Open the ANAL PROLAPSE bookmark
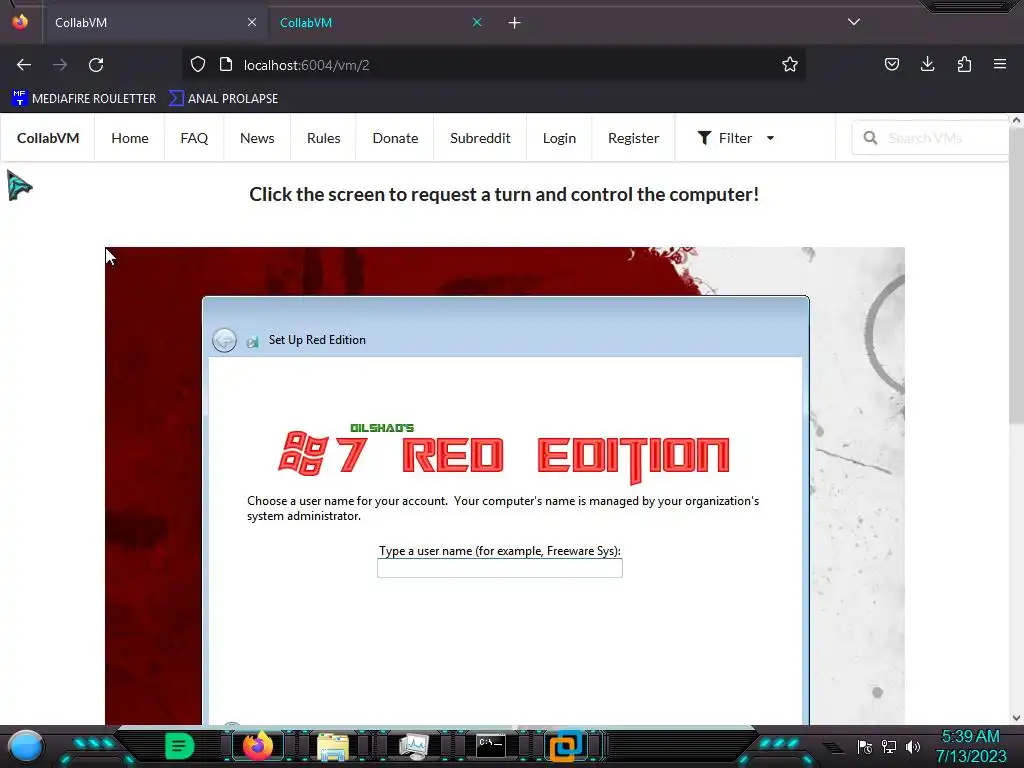The image size is (1024, 768). pyautogui.click(x=223, y=99)
